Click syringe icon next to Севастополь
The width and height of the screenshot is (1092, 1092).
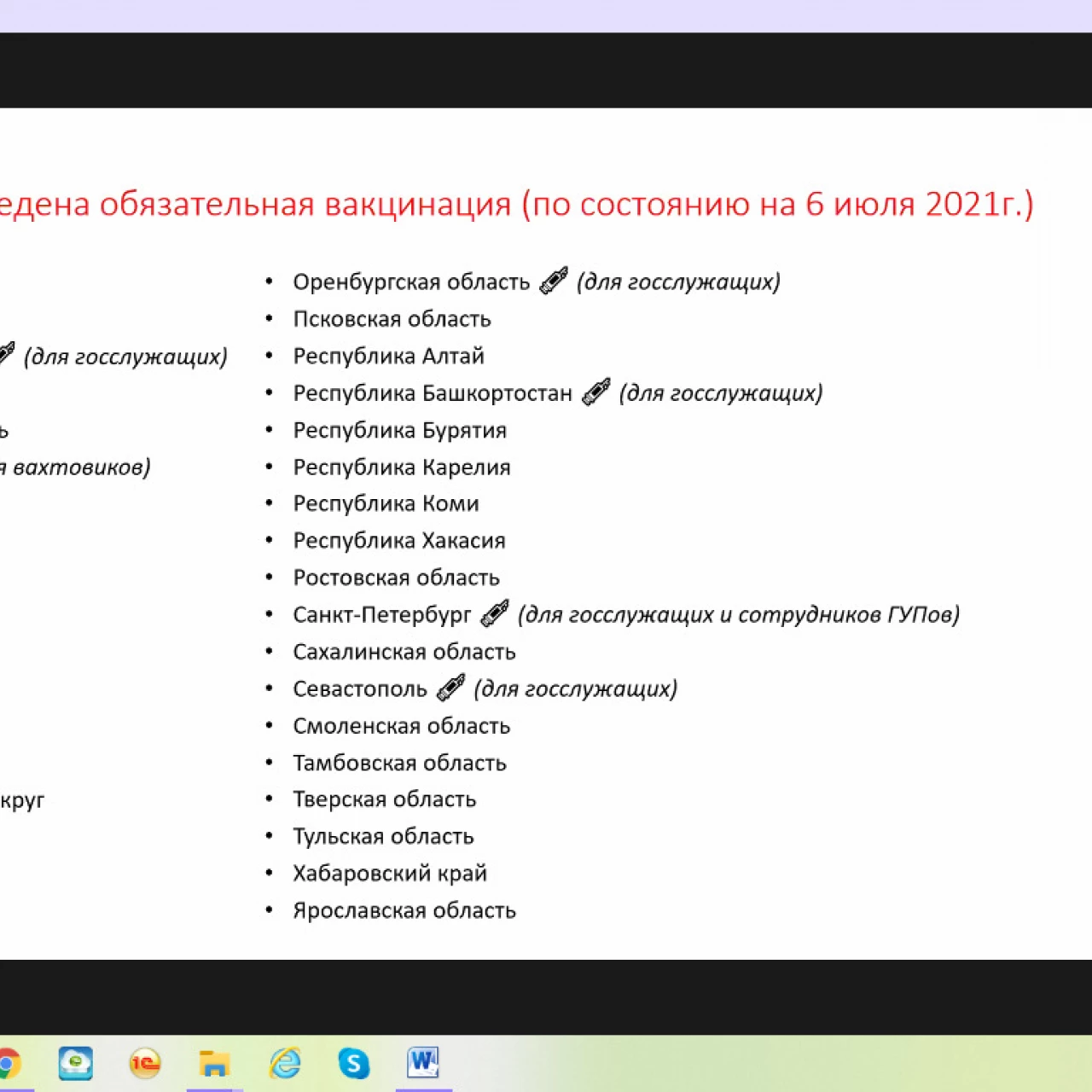[x=451, y=688]
